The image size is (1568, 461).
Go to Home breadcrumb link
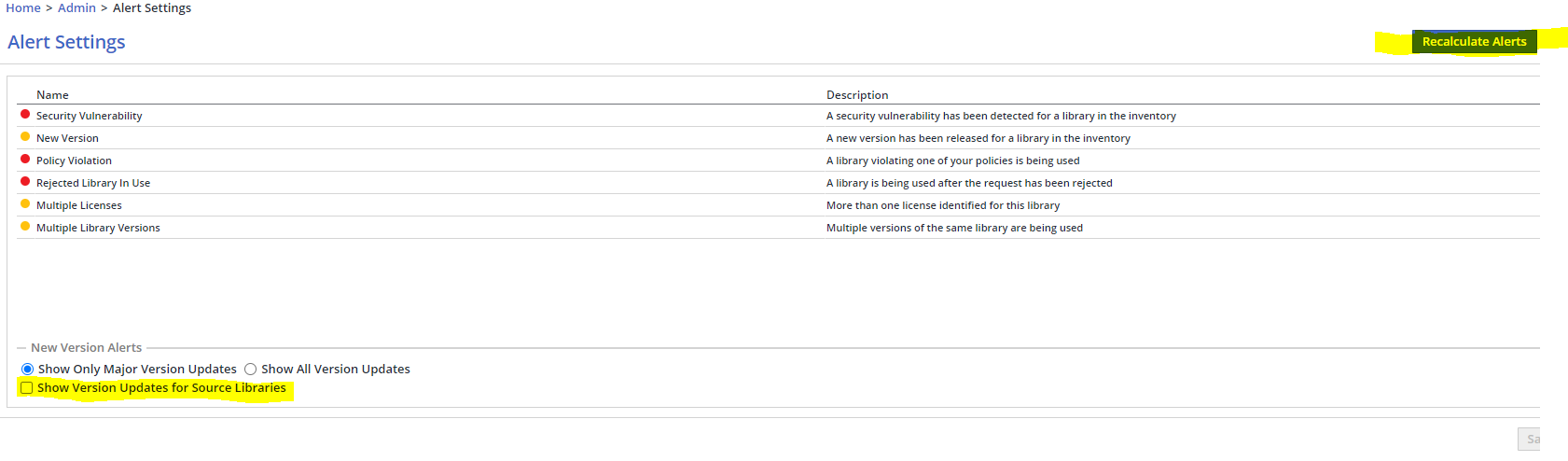coord(23,8)
